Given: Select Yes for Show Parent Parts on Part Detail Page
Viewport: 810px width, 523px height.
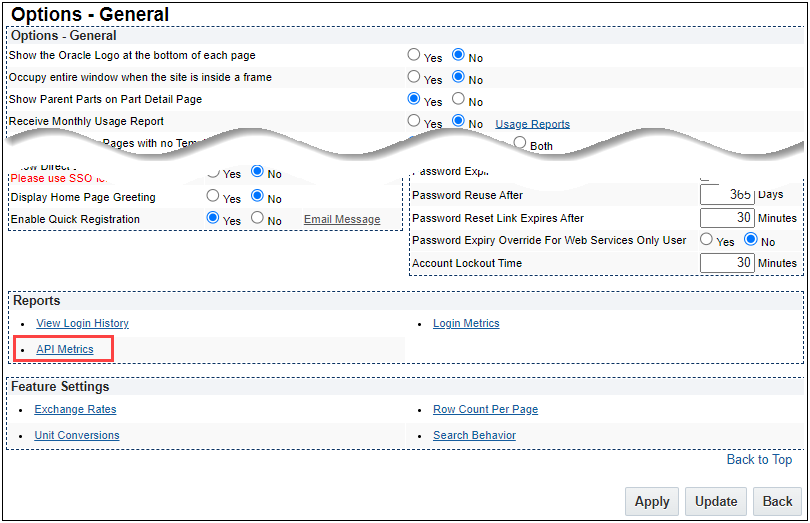Looking at the screenshot, I should (x=414, y=98).
